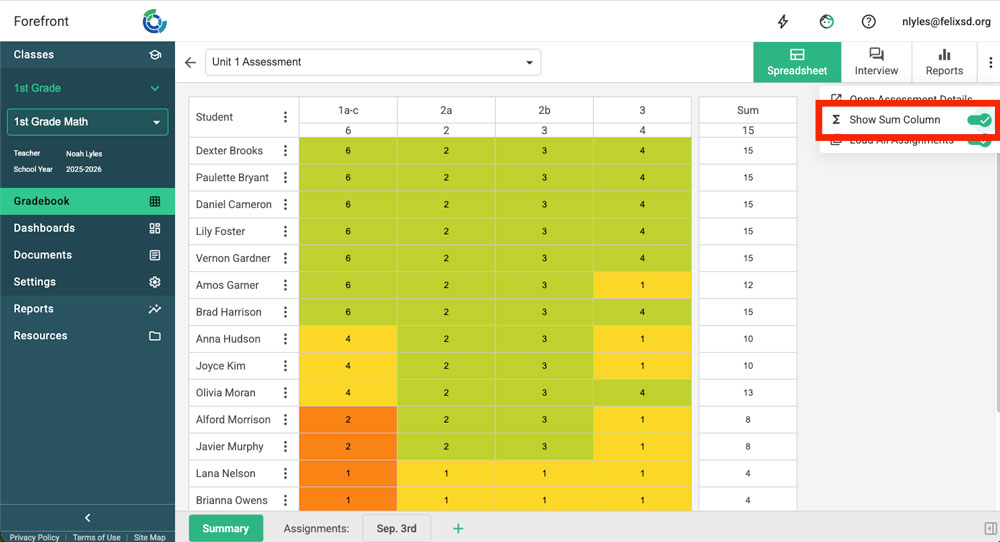Image resolution: width=1000 pixels, height=542 pixels.
Task: Click the face avatar icon in header
Action: tap(826, 21)
